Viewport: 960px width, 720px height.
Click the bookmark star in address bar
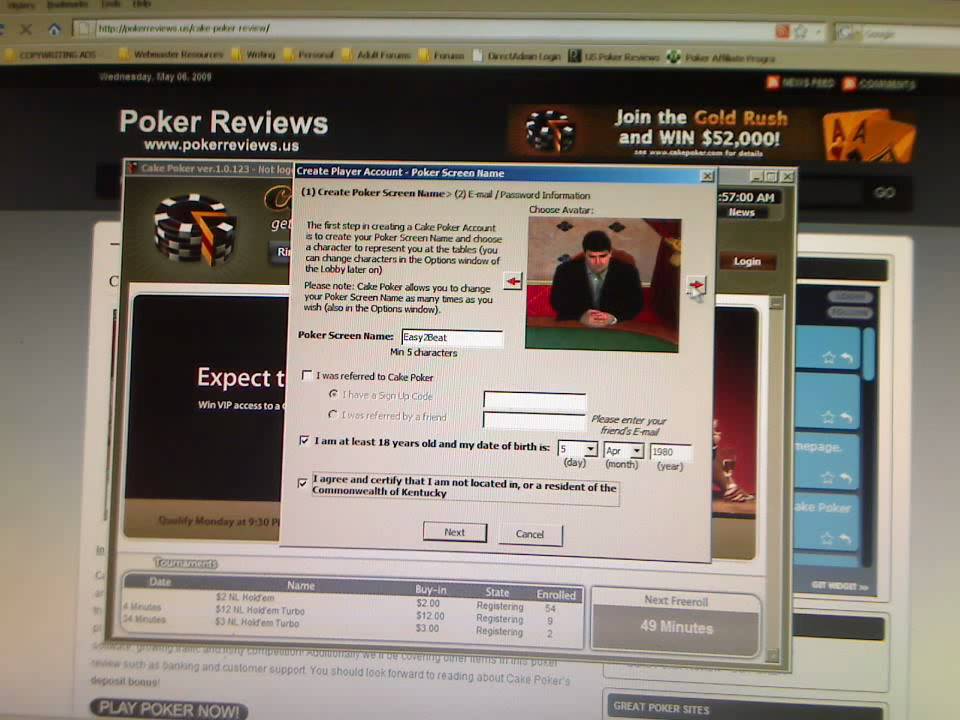(x=801, y=32)
